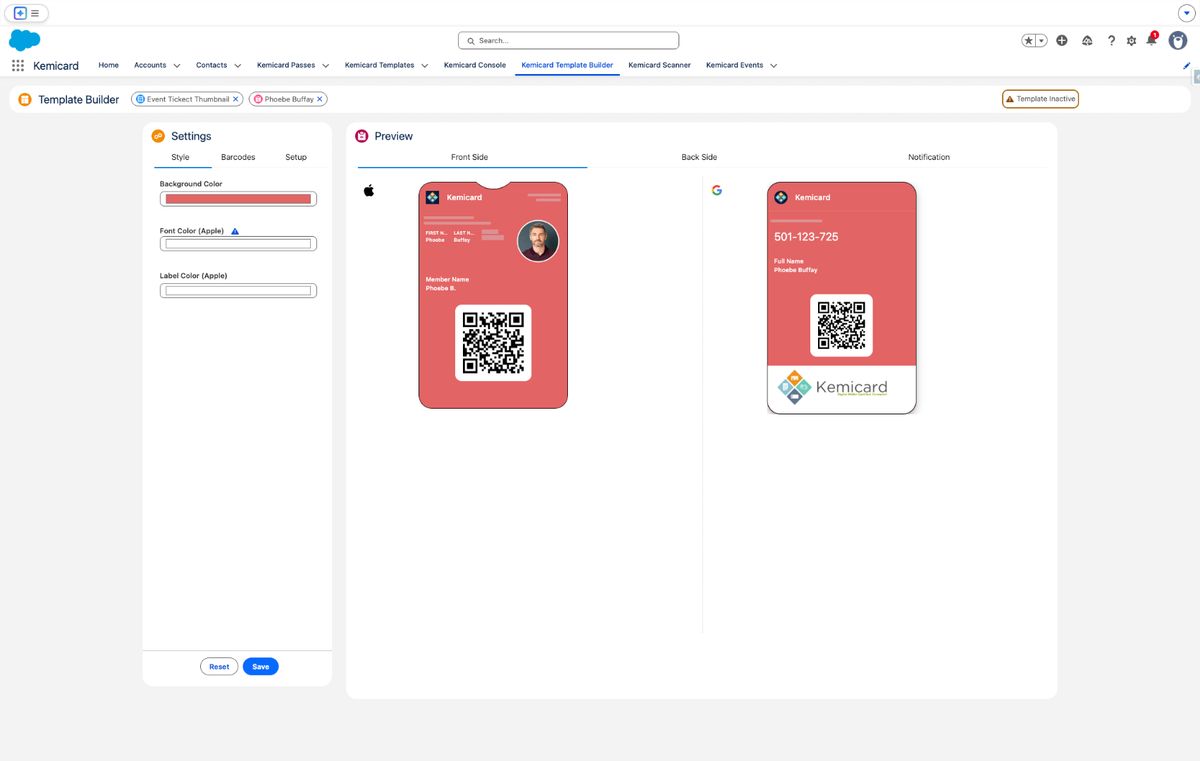
Task: Open user profile avatar menu
Action: pyautogui.click(x=1178, y=40)
